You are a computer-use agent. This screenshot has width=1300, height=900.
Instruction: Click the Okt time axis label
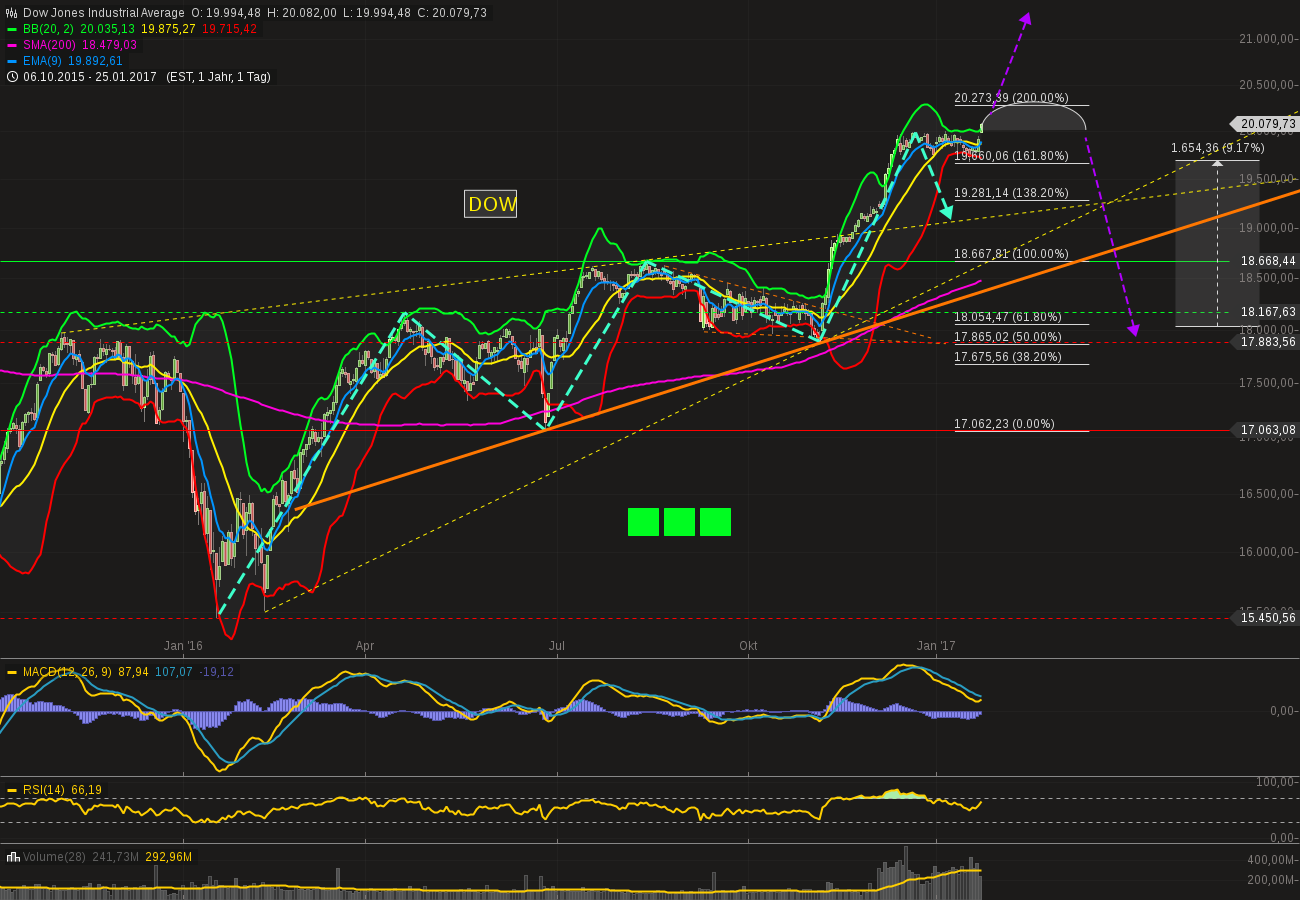[748, 646]
